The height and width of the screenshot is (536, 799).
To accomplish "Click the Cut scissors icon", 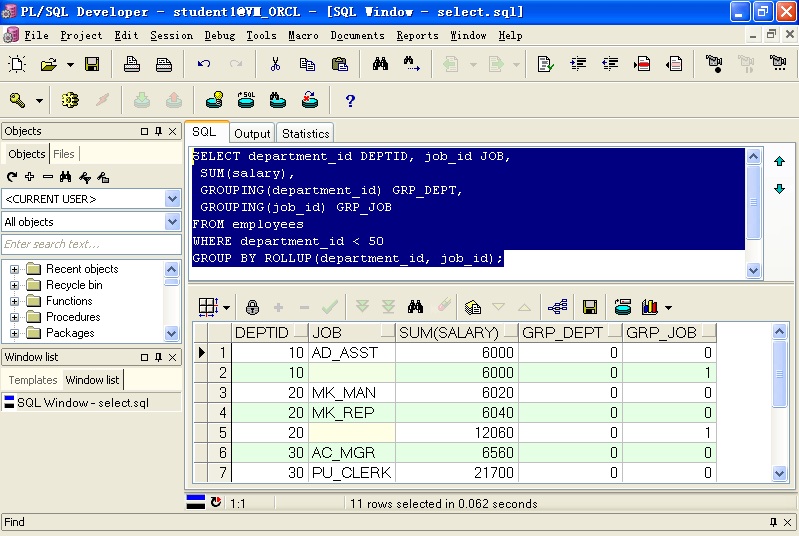I will click(x=275, y=64).
